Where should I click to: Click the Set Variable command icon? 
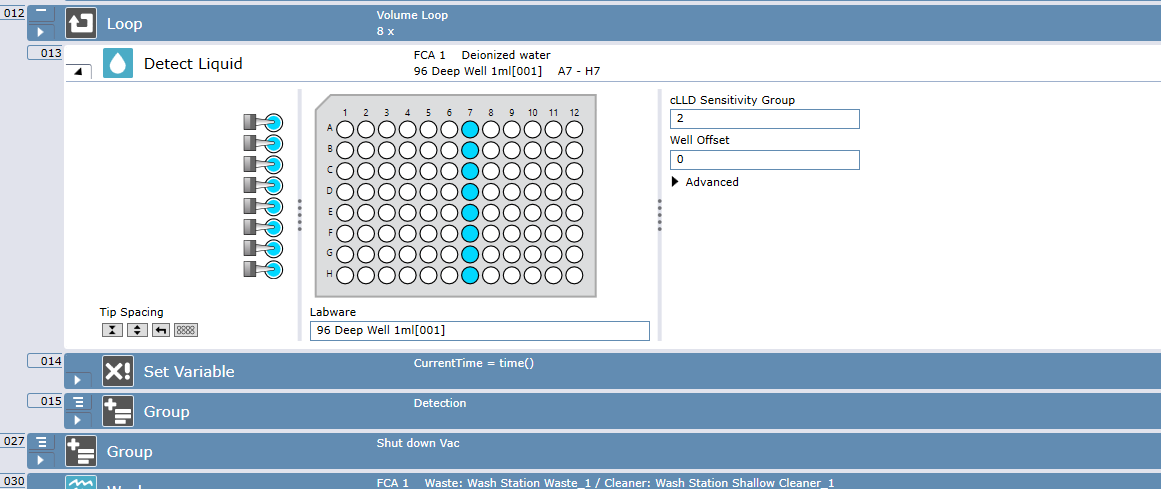118,372
